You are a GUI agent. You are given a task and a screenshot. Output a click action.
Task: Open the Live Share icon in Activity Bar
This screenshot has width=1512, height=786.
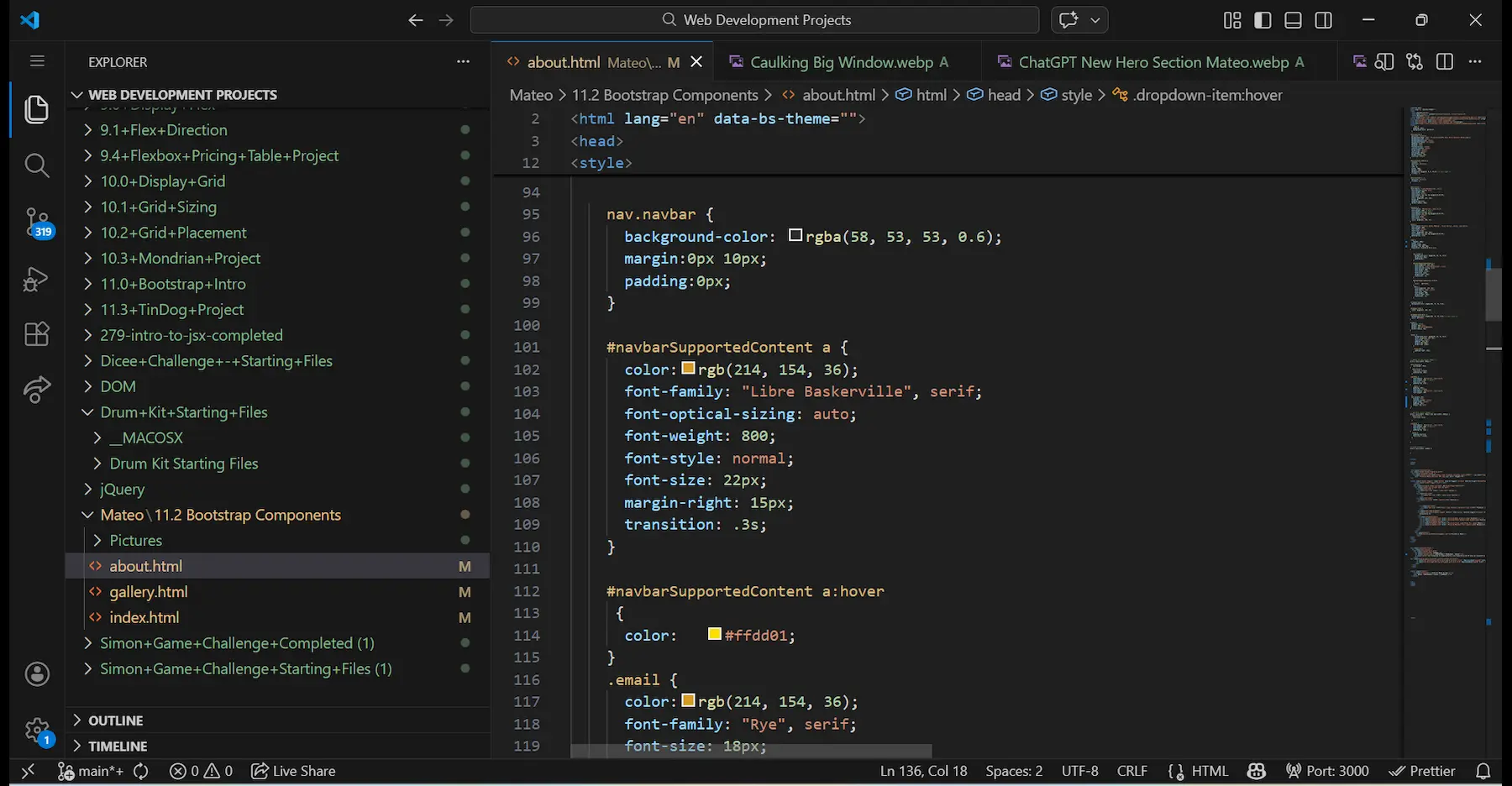[x=36, y=390]
